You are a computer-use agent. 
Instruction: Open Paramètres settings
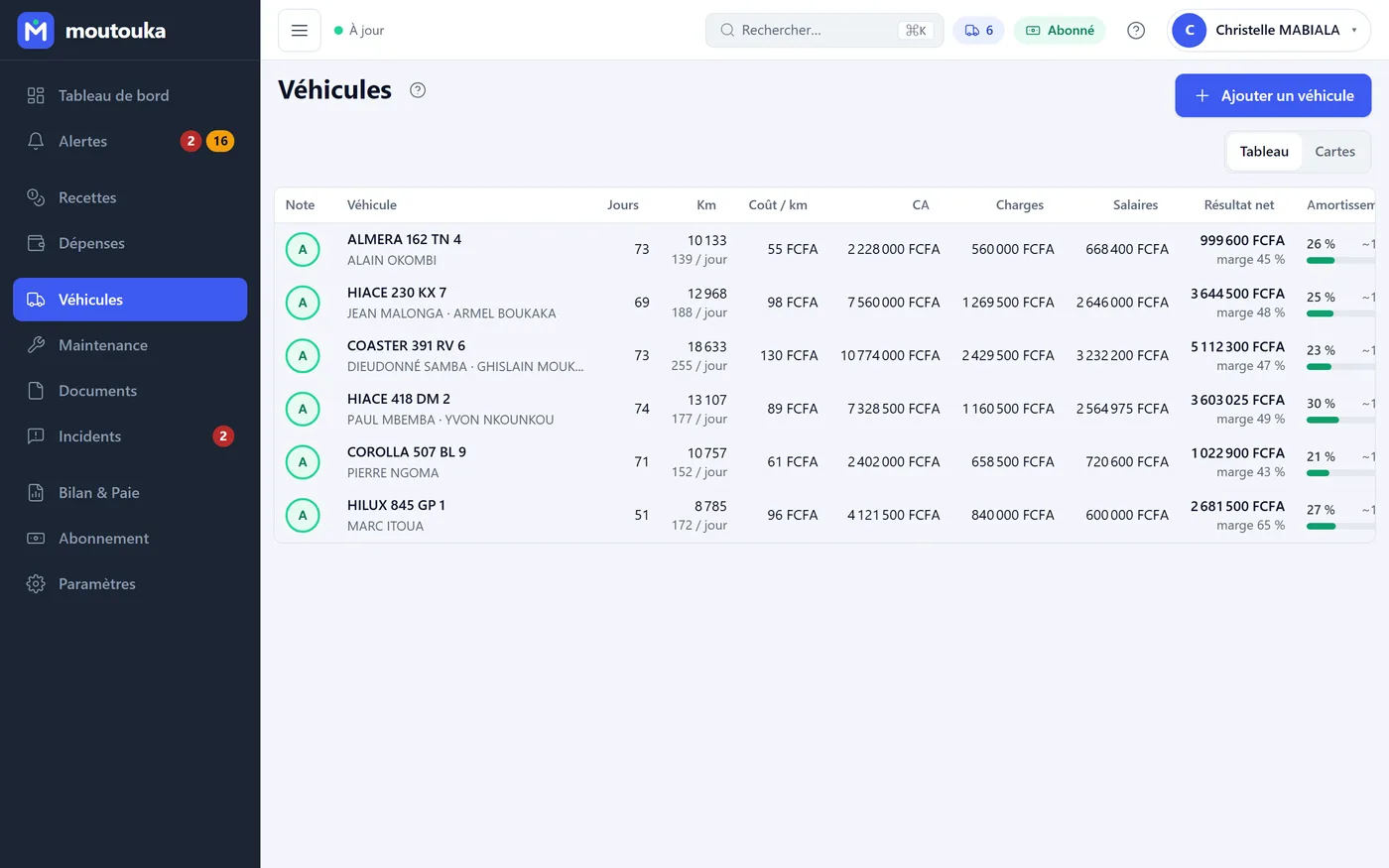pyautogui.click(x=130, y=584)
